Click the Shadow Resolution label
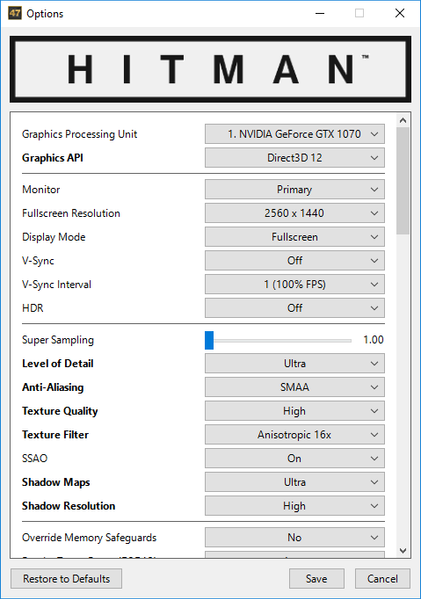Viewport: 421px width, 599px height. point(68,506)
